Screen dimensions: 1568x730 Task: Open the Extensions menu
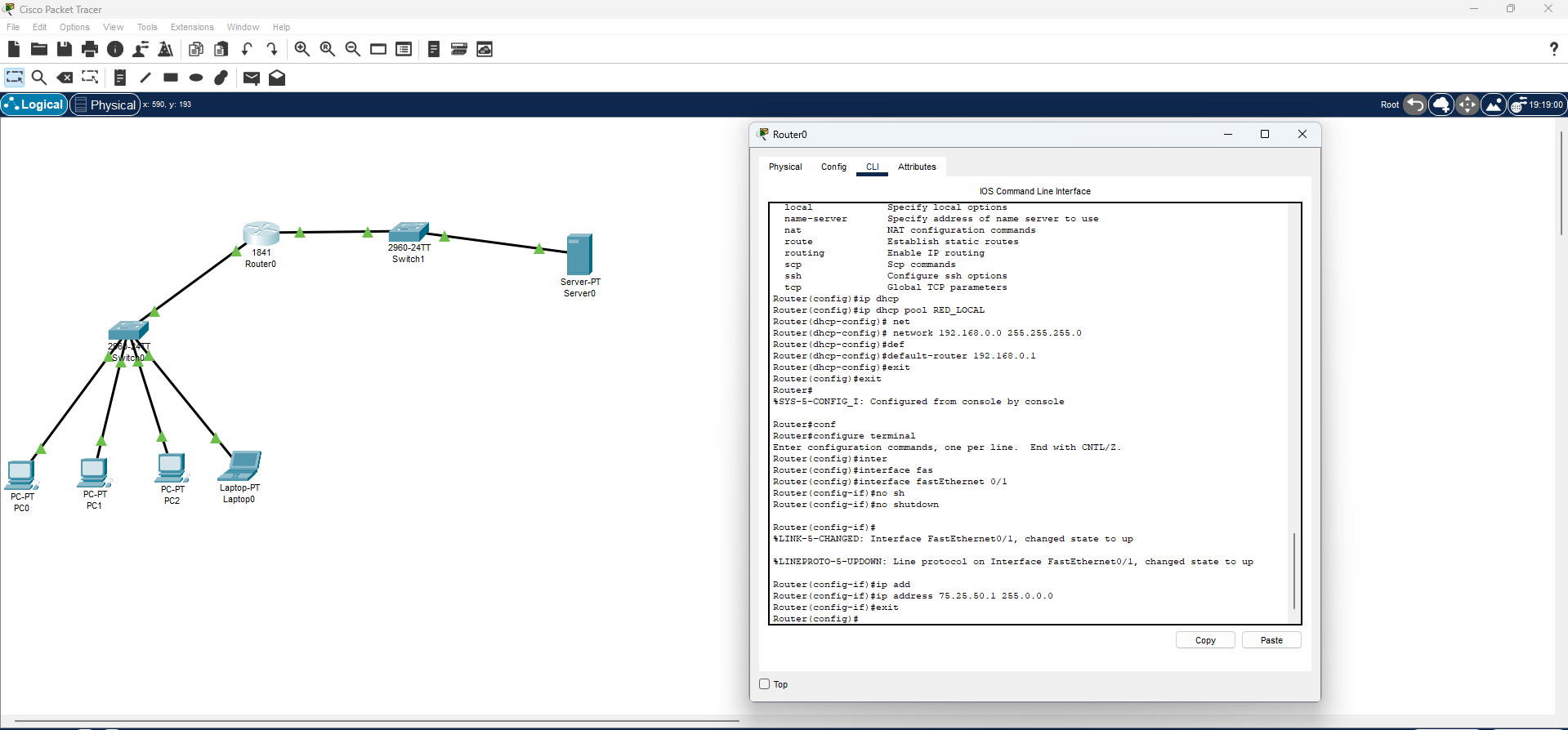192,27
